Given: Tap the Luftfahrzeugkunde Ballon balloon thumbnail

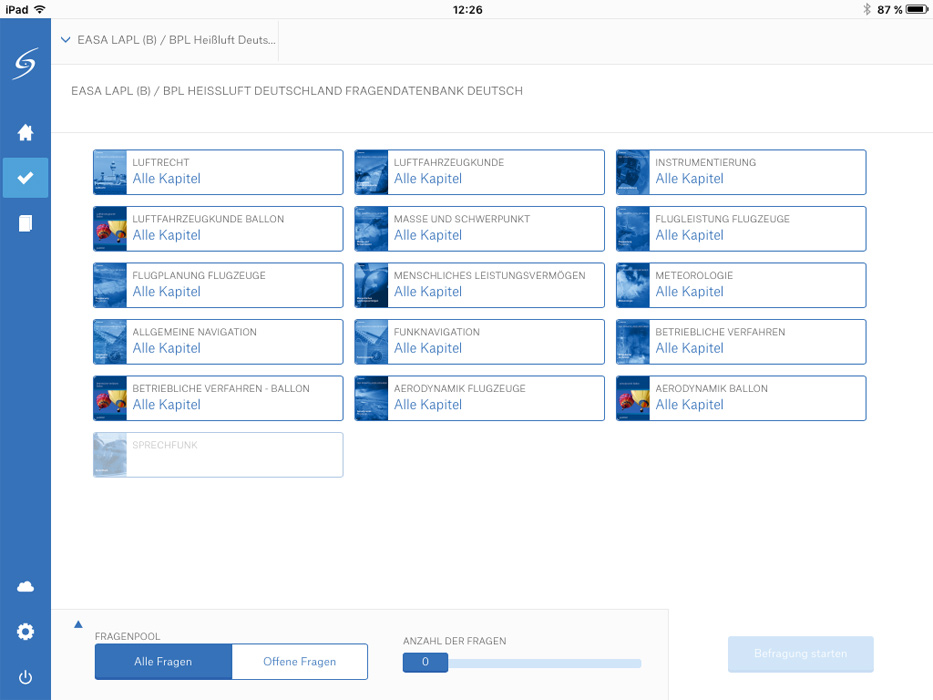Looking at the screenshot, I should pos(110,229).
